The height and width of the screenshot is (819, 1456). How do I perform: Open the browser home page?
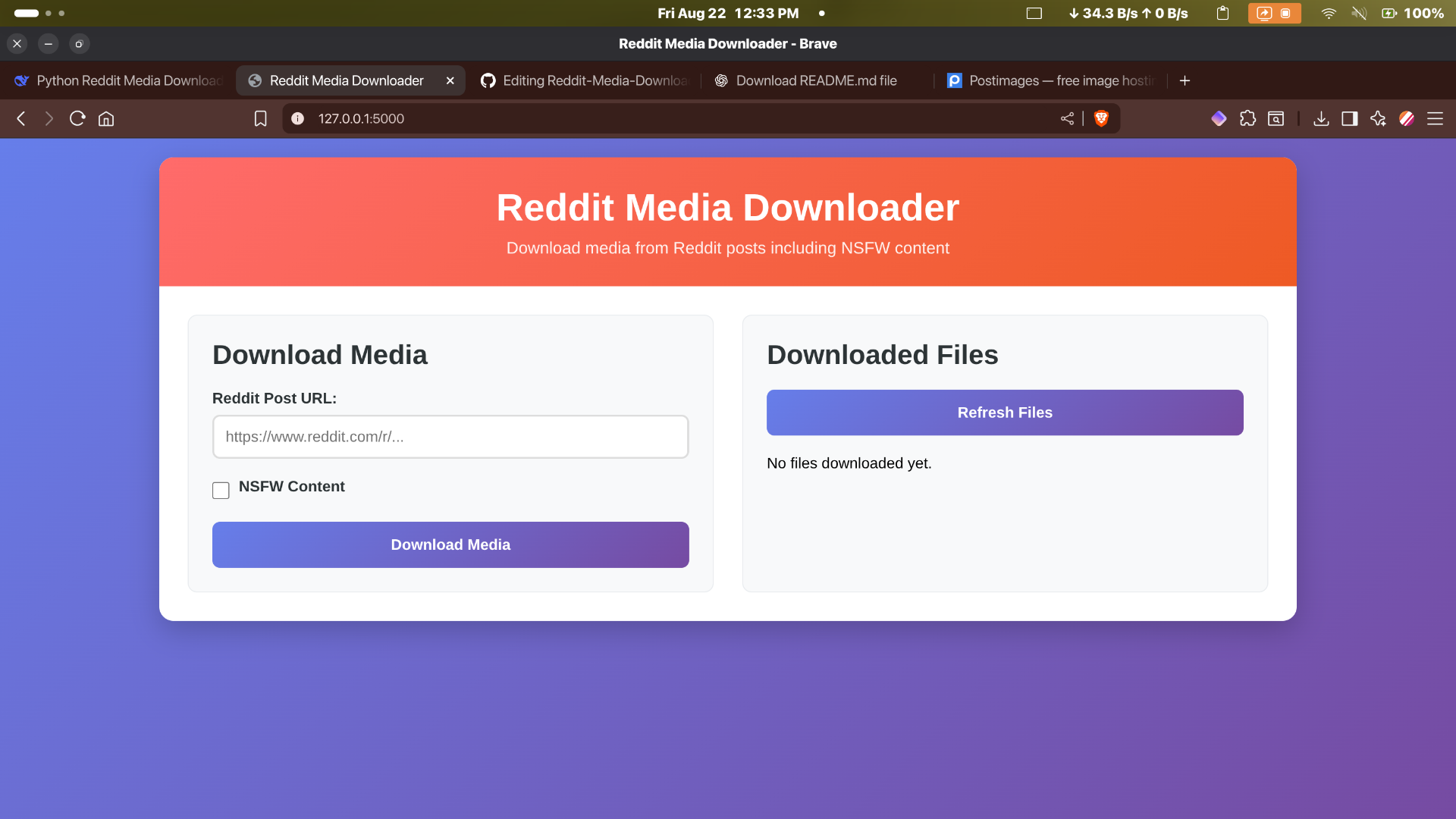pyautogui.click(x=106, y=118)
